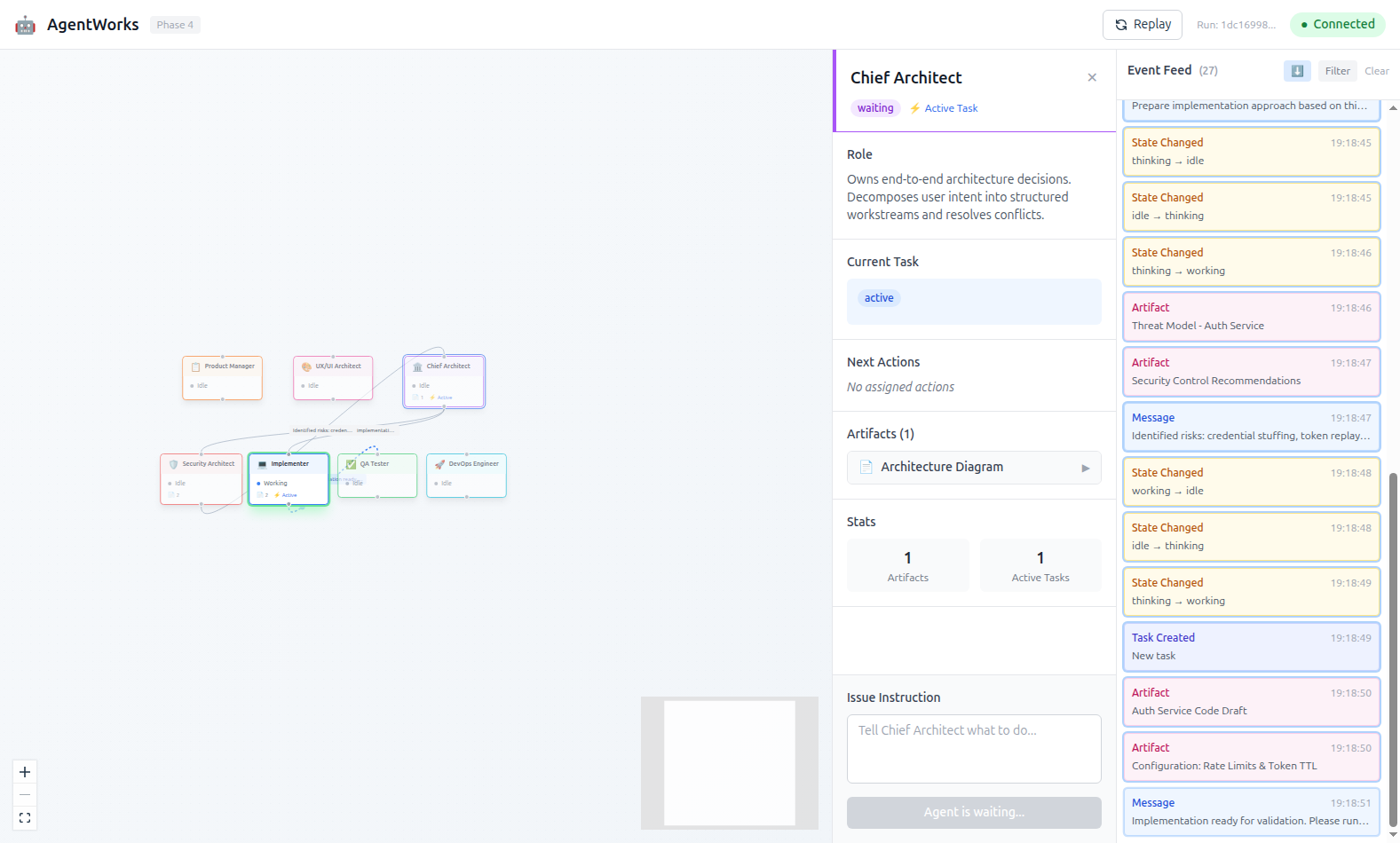Close the Chief Architect detail panel
This screenshot has width=1400, height=843.
[1092, 78]
